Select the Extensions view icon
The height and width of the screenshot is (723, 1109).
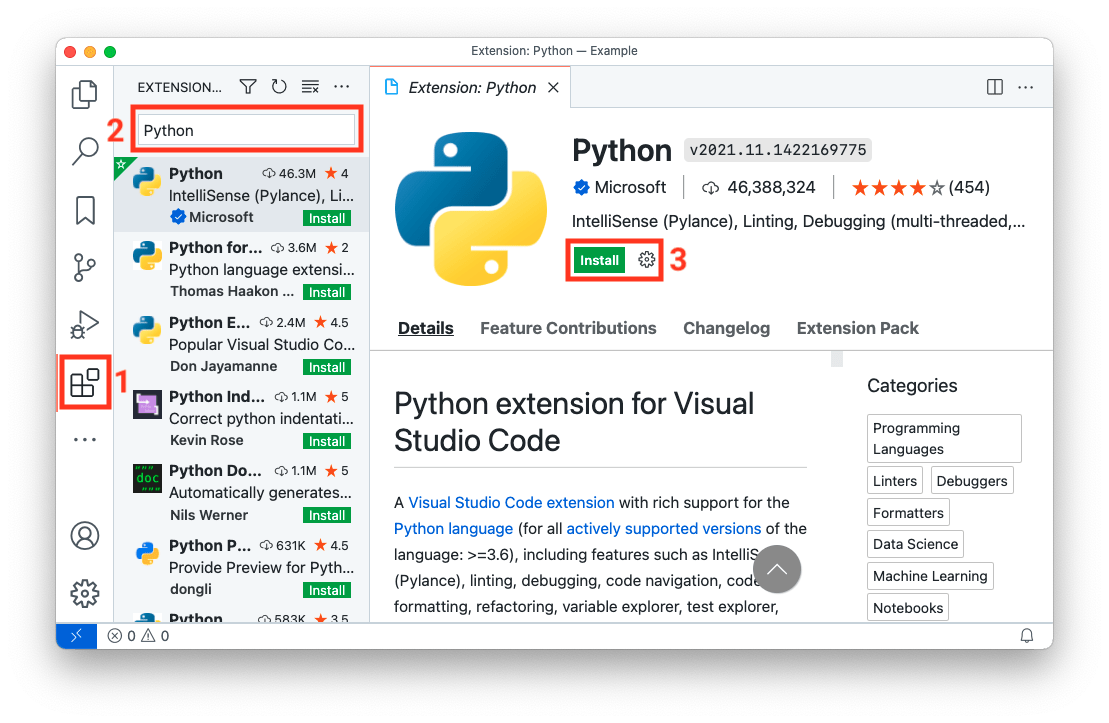click(84, 381)
